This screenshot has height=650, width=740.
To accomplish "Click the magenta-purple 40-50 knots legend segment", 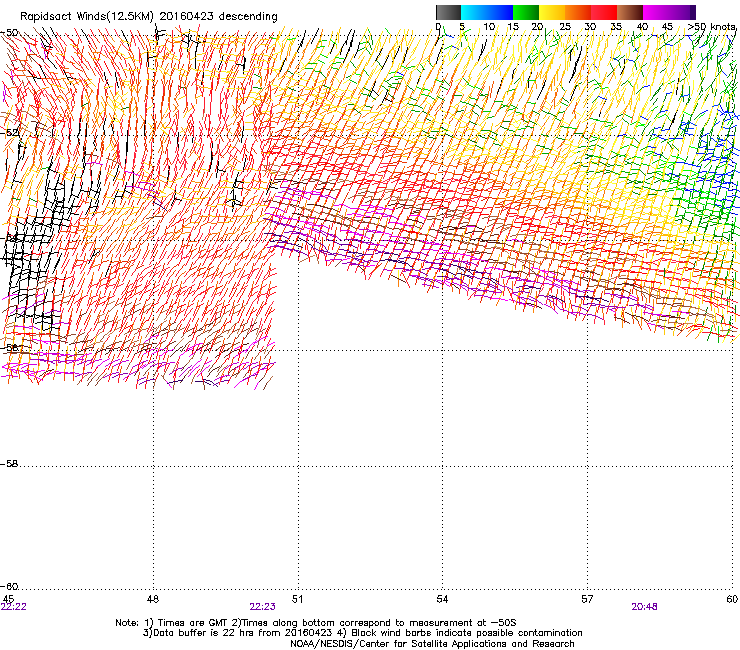I will coord(669,12).
